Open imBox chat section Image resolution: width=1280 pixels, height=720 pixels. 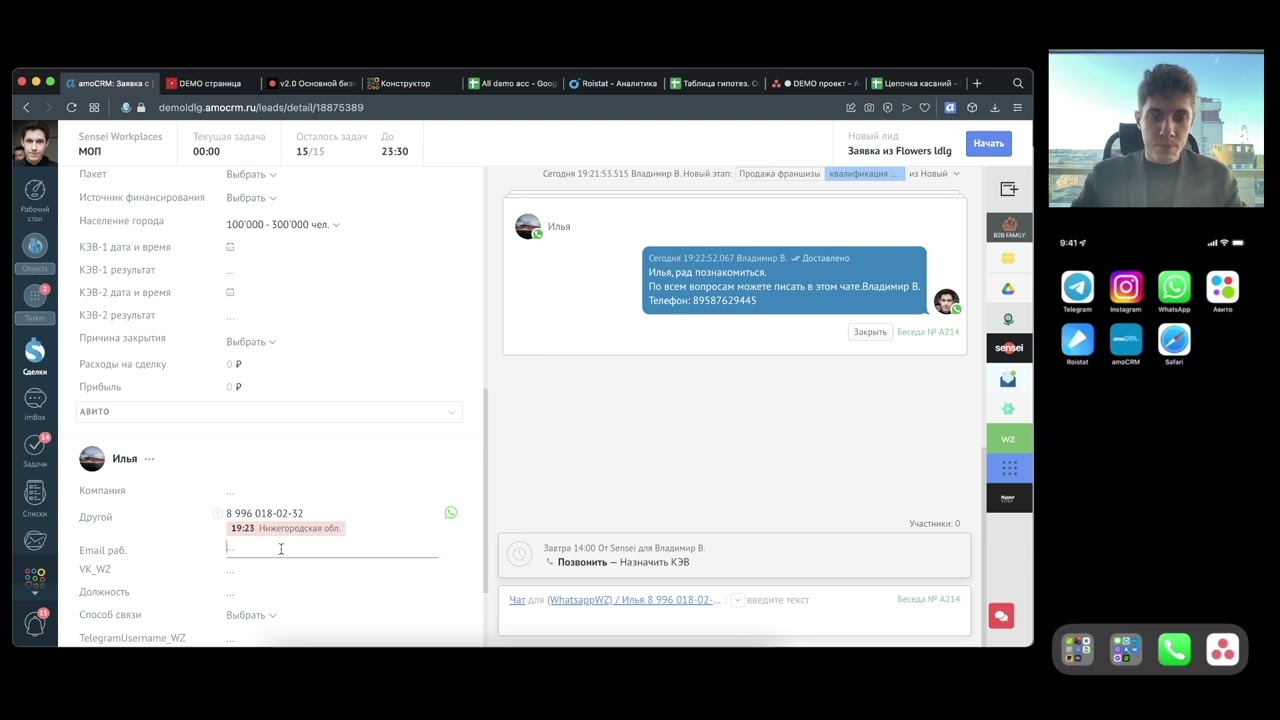pos(35,405)
